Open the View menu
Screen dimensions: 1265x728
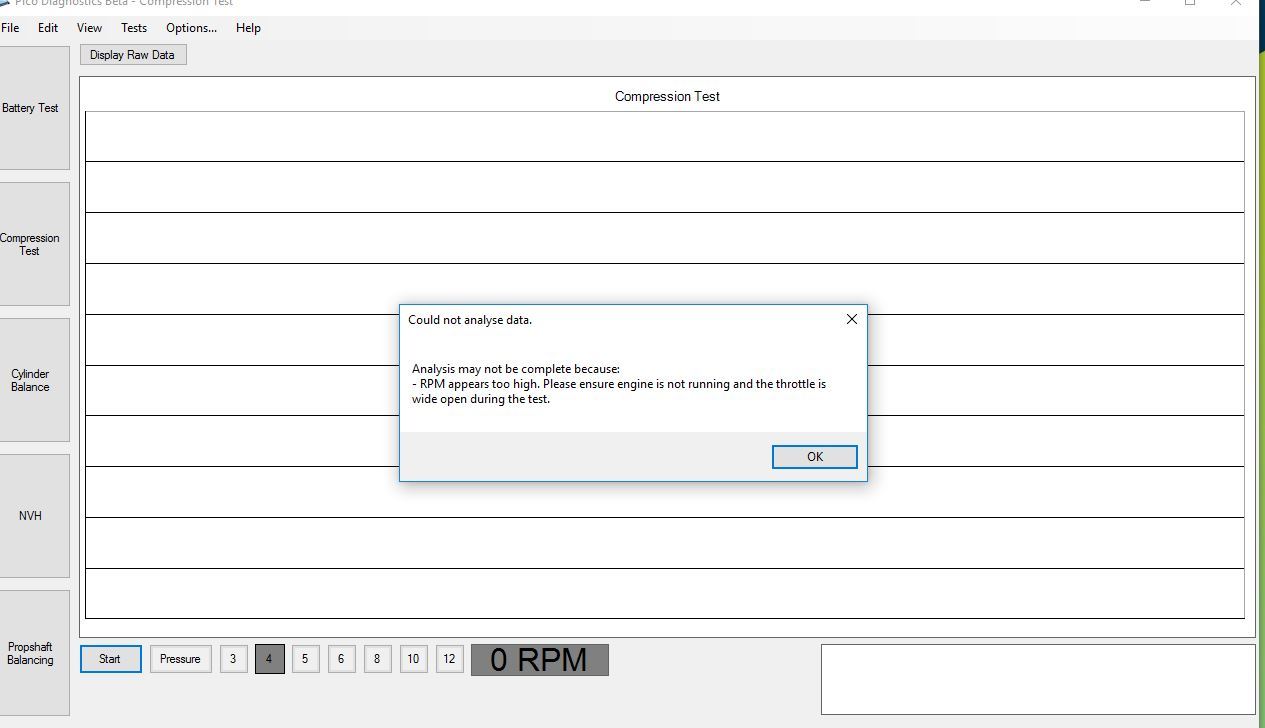coord(89,28)
